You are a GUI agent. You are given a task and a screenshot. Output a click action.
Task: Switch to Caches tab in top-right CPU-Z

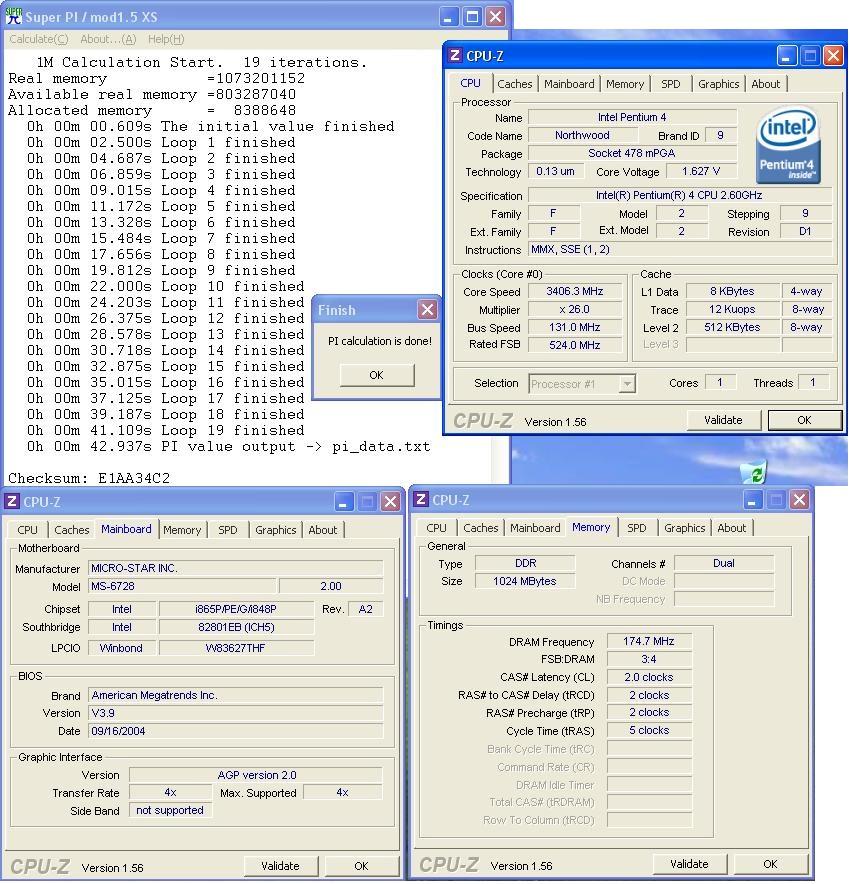click(515, 84)
